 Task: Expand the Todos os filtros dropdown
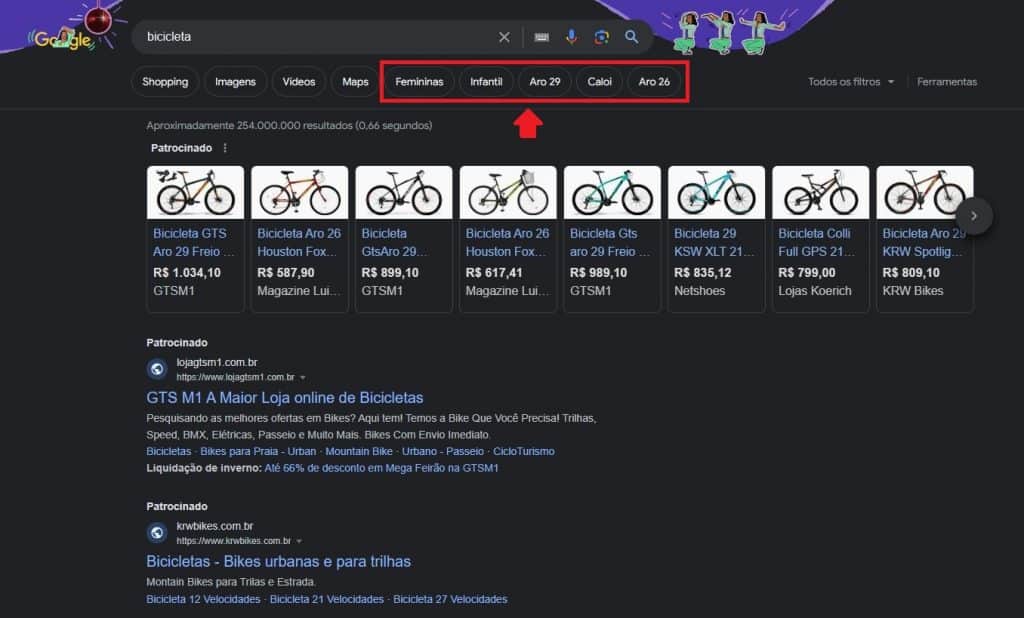click(851, 82)
